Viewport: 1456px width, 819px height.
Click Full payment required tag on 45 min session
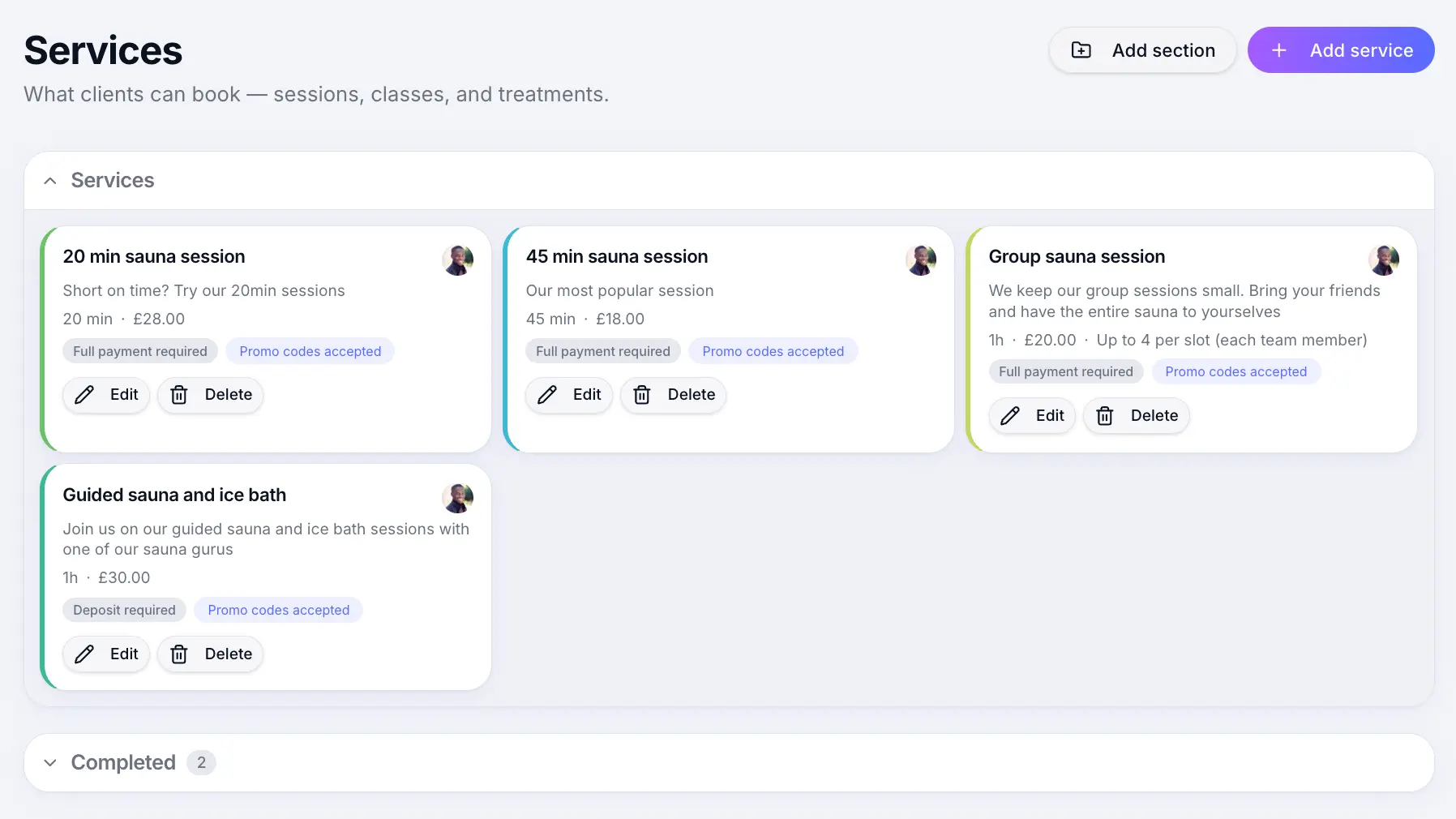(x=603, y=351)
